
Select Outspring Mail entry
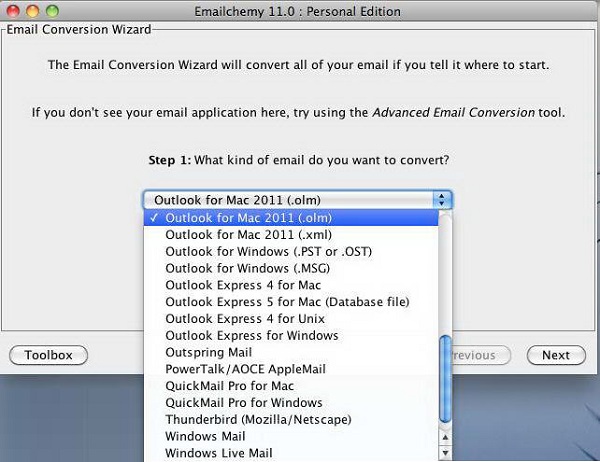291,352
